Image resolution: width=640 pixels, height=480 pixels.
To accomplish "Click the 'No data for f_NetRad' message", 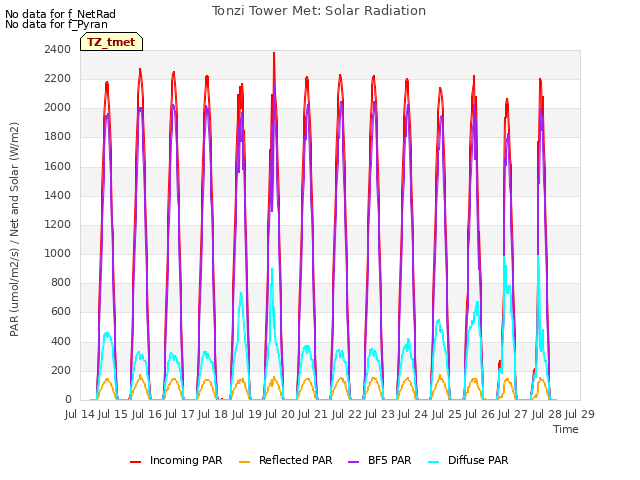I will (x=60, y=14).
